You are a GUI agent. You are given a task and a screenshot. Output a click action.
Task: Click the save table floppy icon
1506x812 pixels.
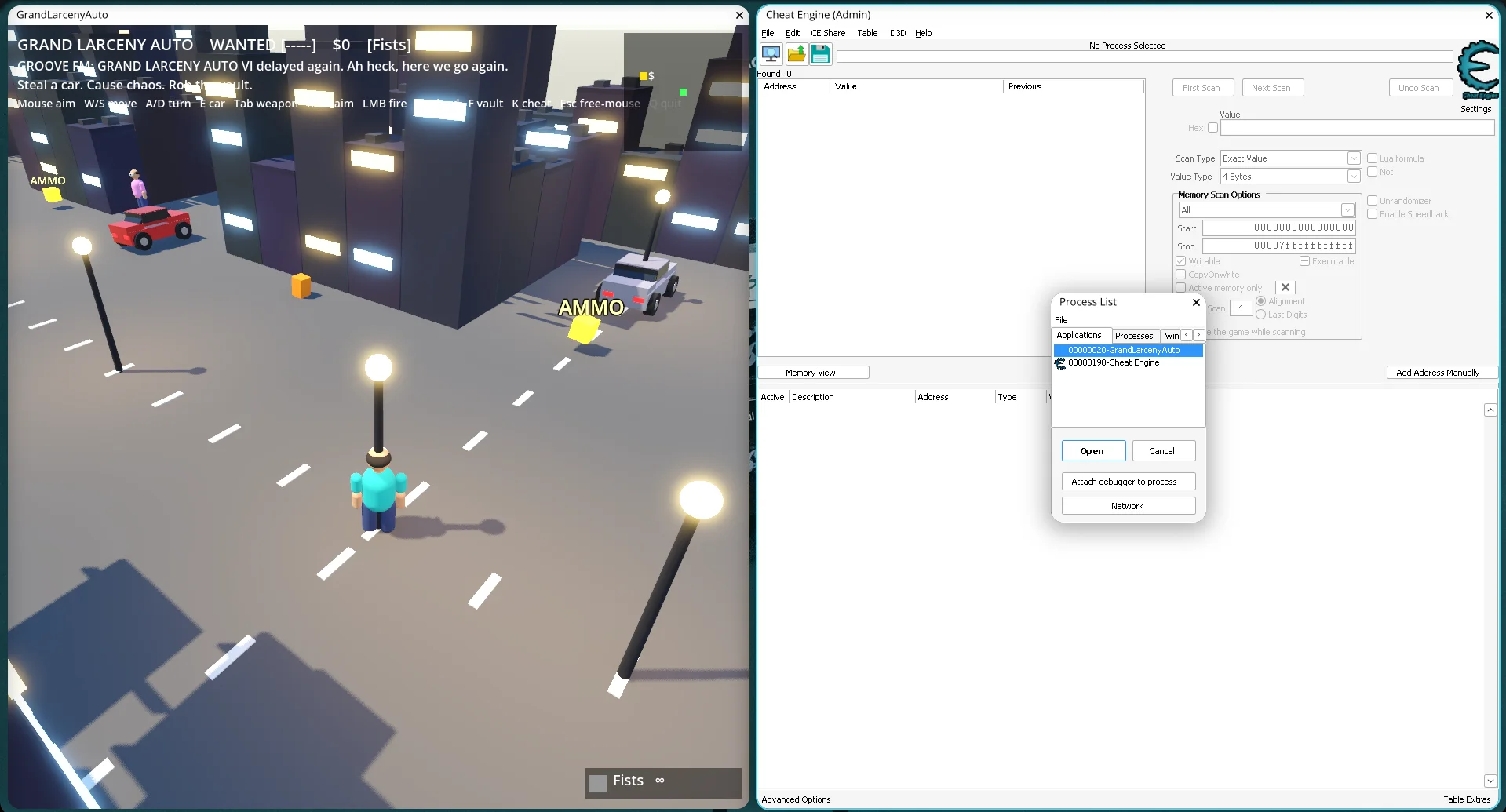tap(820, 54)
